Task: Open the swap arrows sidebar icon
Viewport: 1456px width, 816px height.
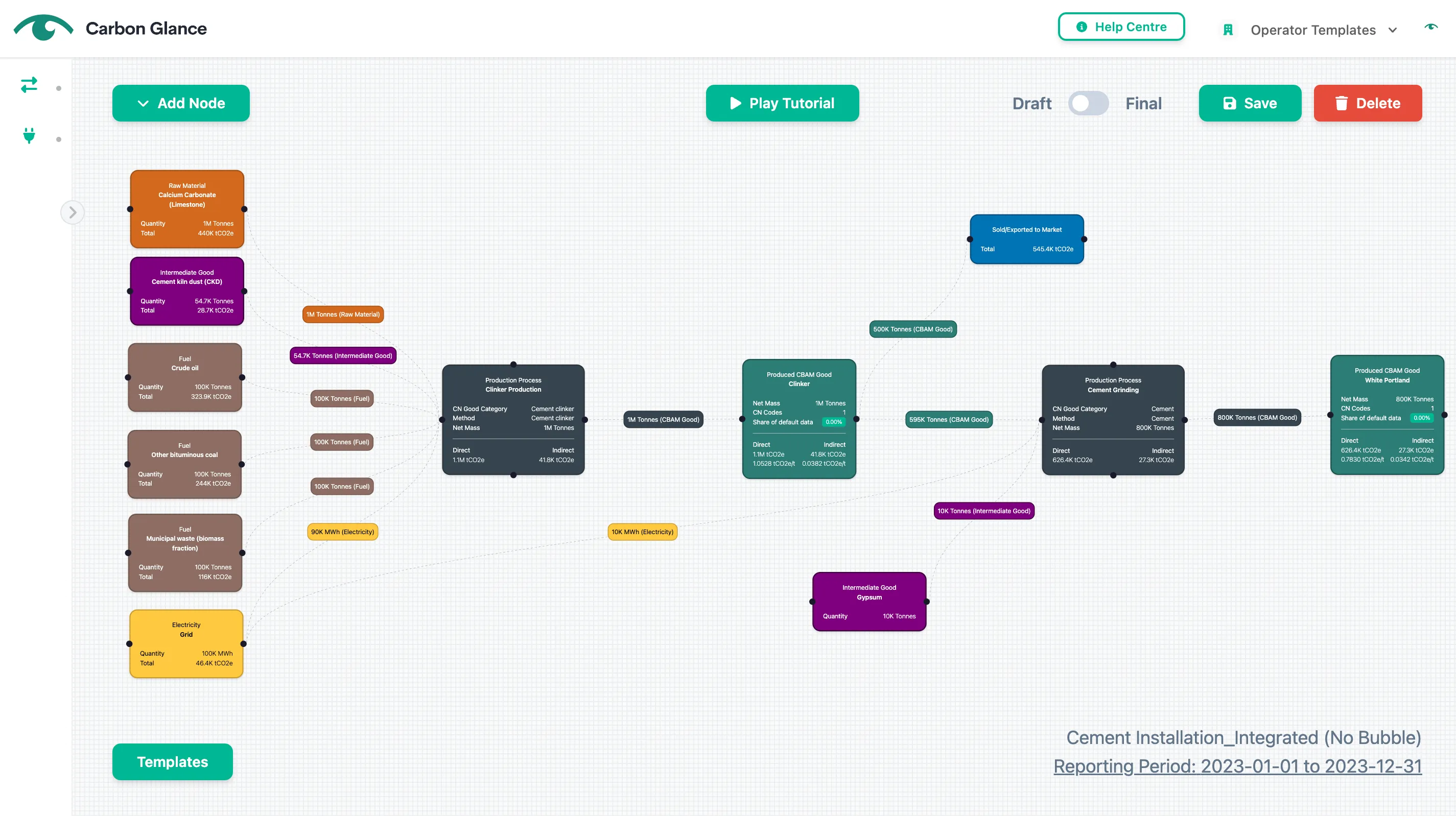Action: click(x=29, y=85)
